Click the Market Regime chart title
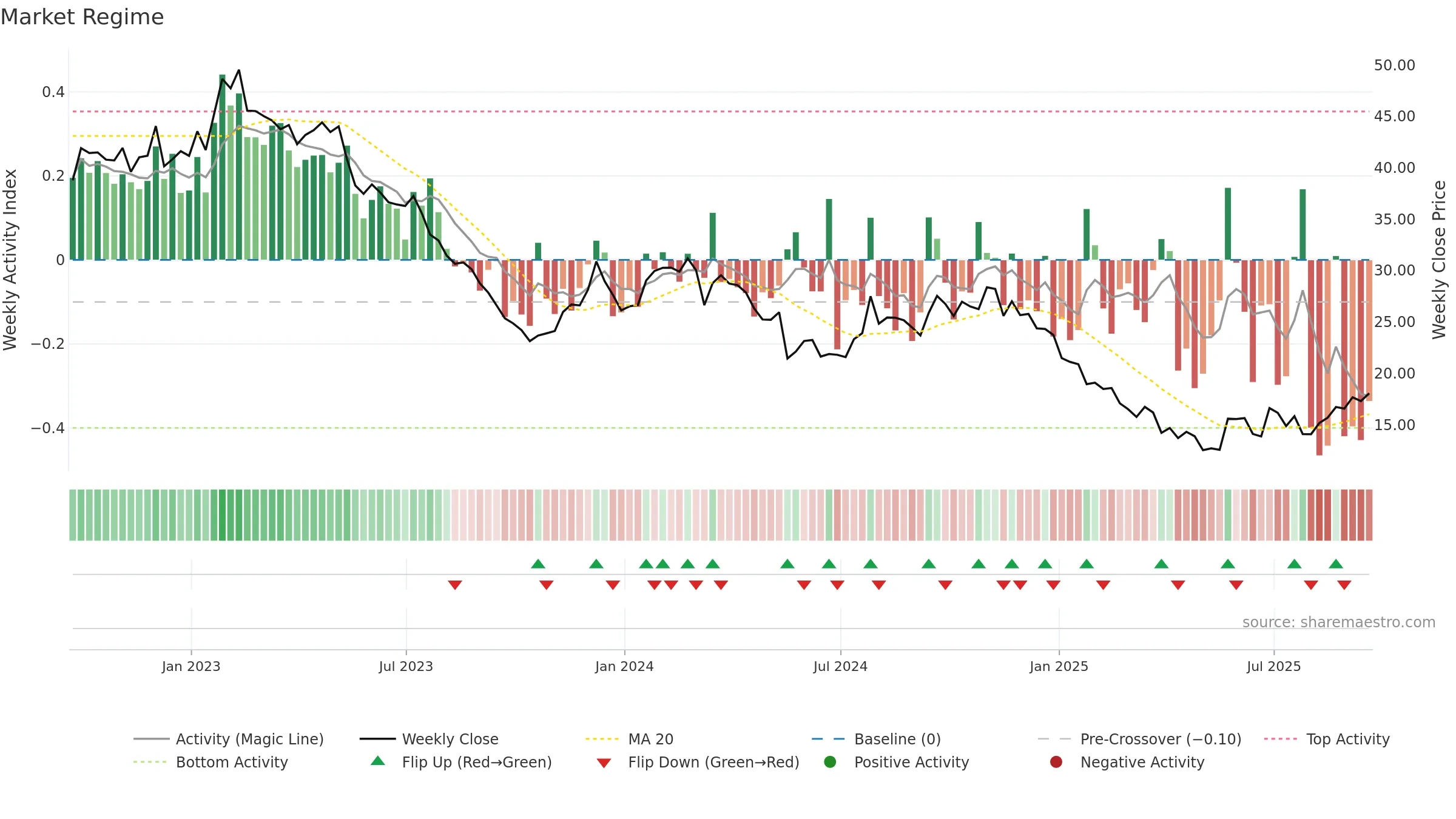 (x=82, y=17)
